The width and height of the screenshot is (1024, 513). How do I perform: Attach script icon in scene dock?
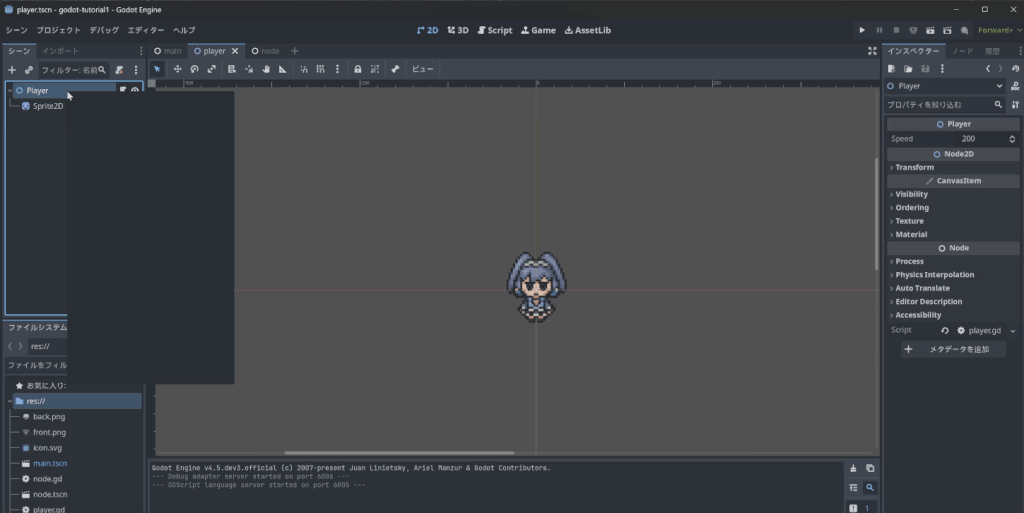tap(119, 70)
